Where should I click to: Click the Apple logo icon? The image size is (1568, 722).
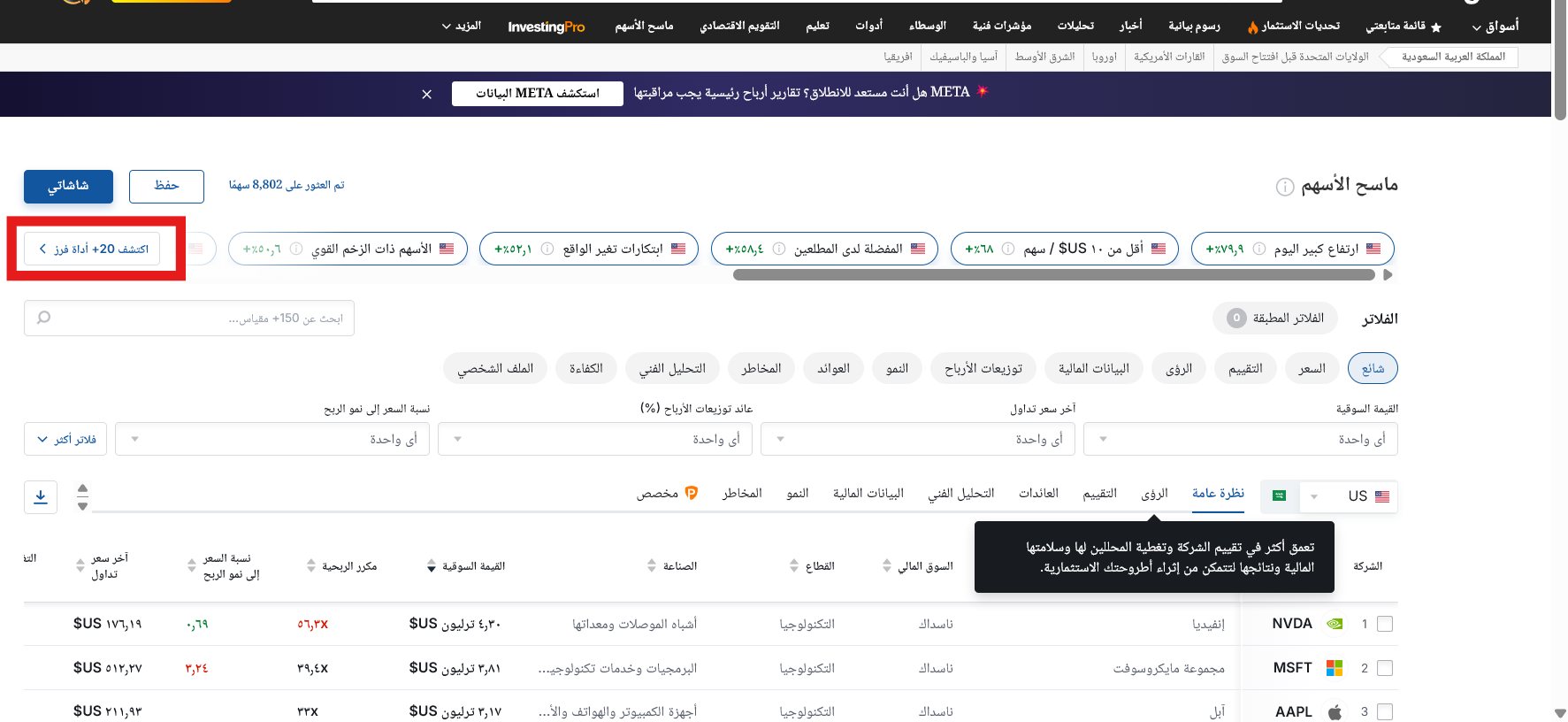[1335, 711]
